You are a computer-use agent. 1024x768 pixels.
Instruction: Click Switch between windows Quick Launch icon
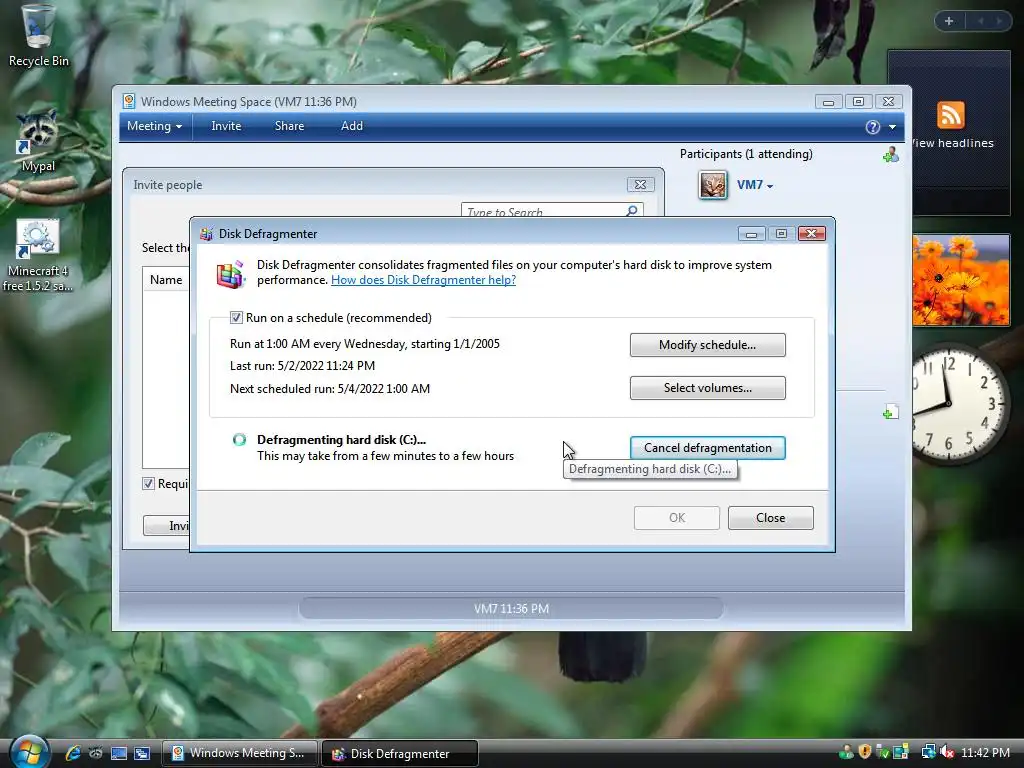point(142,753)
